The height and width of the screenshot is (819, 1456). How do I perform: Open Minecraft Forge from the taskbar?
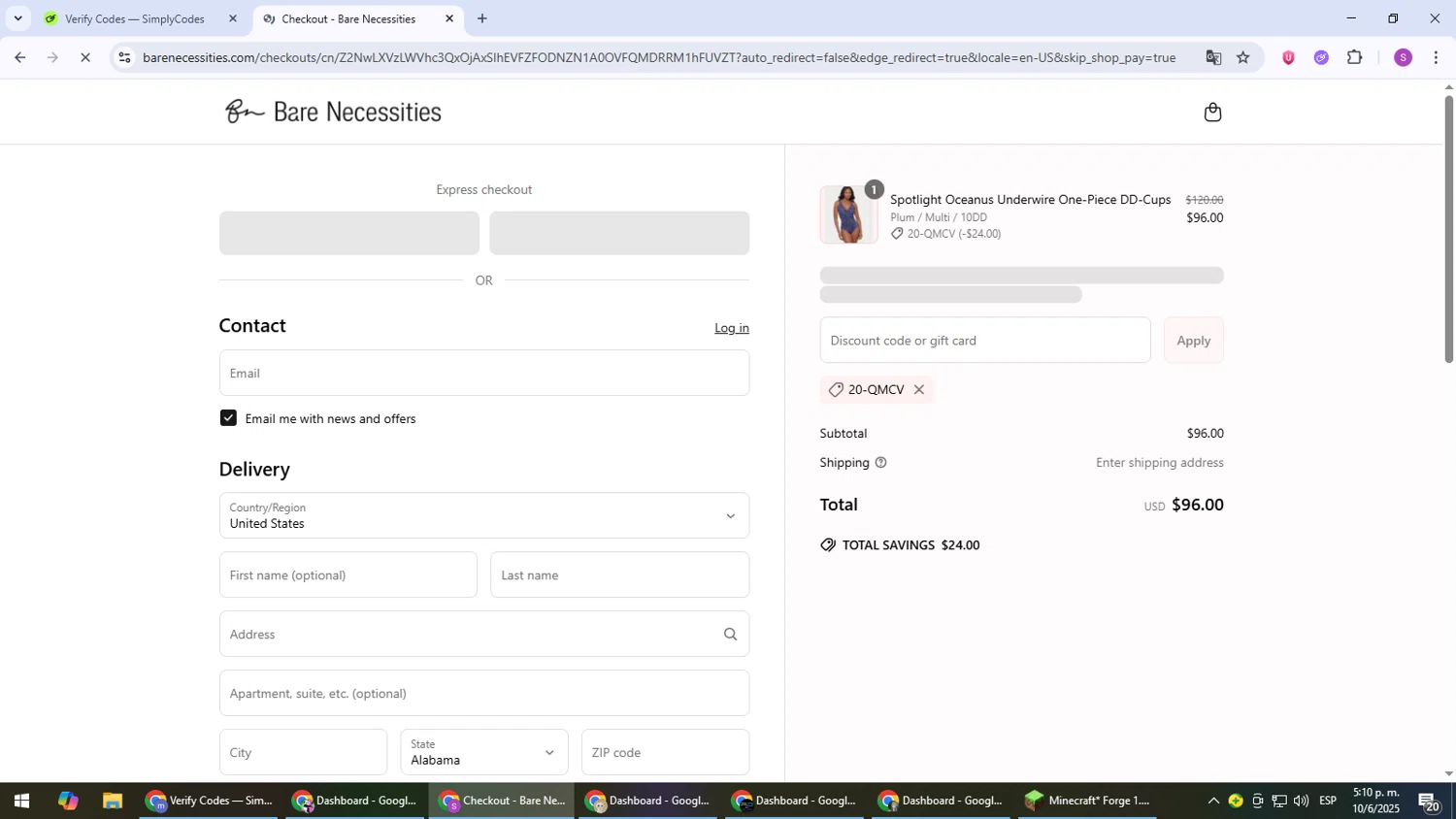(x=1086, y=802)
